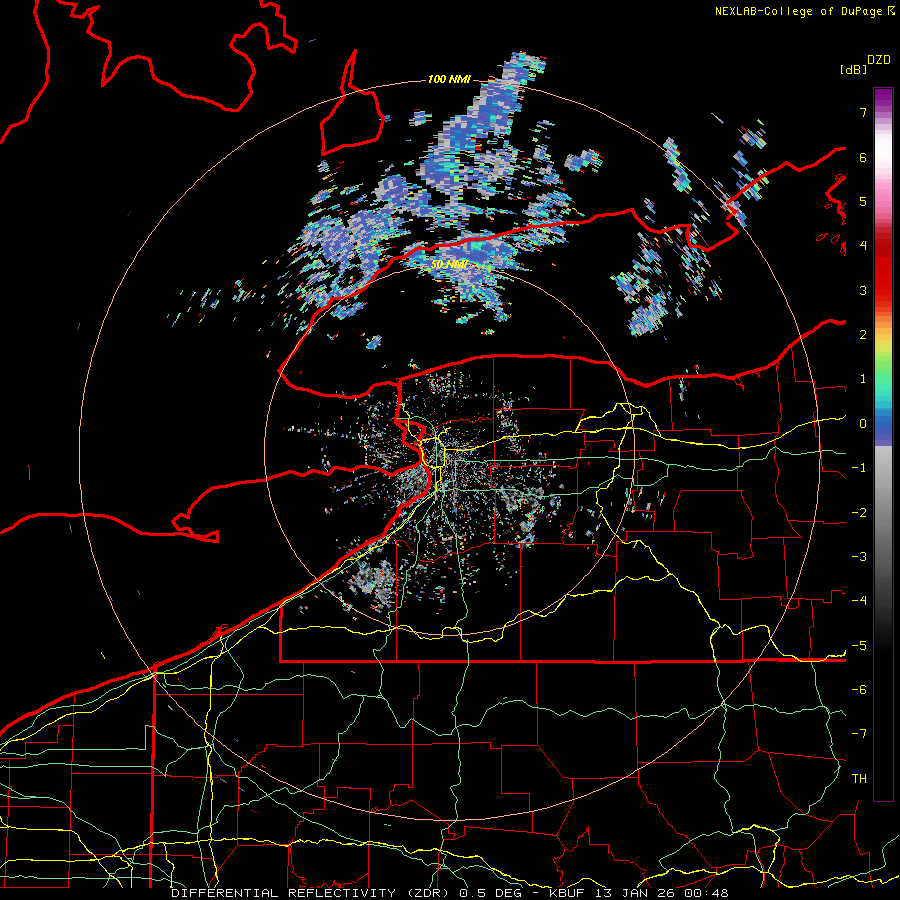Image resolution: width=900 pixels, height=900 pixels.
Task: Click the 6 value on the color scale
Action: 863,157
